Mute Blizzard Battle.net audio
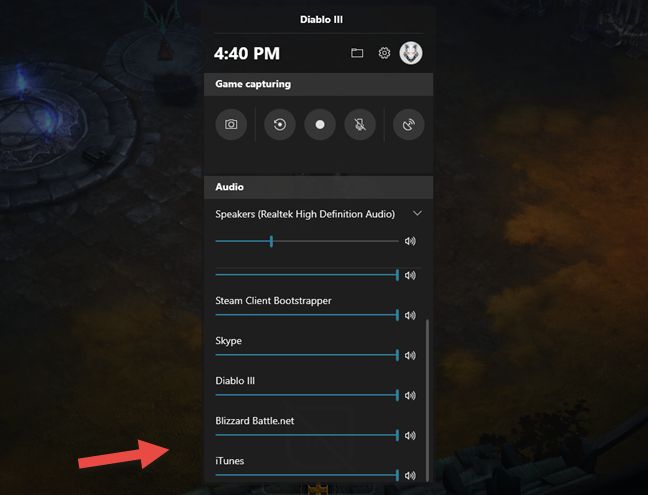Viewport: 648px width, 495px height. pos(410,436)
